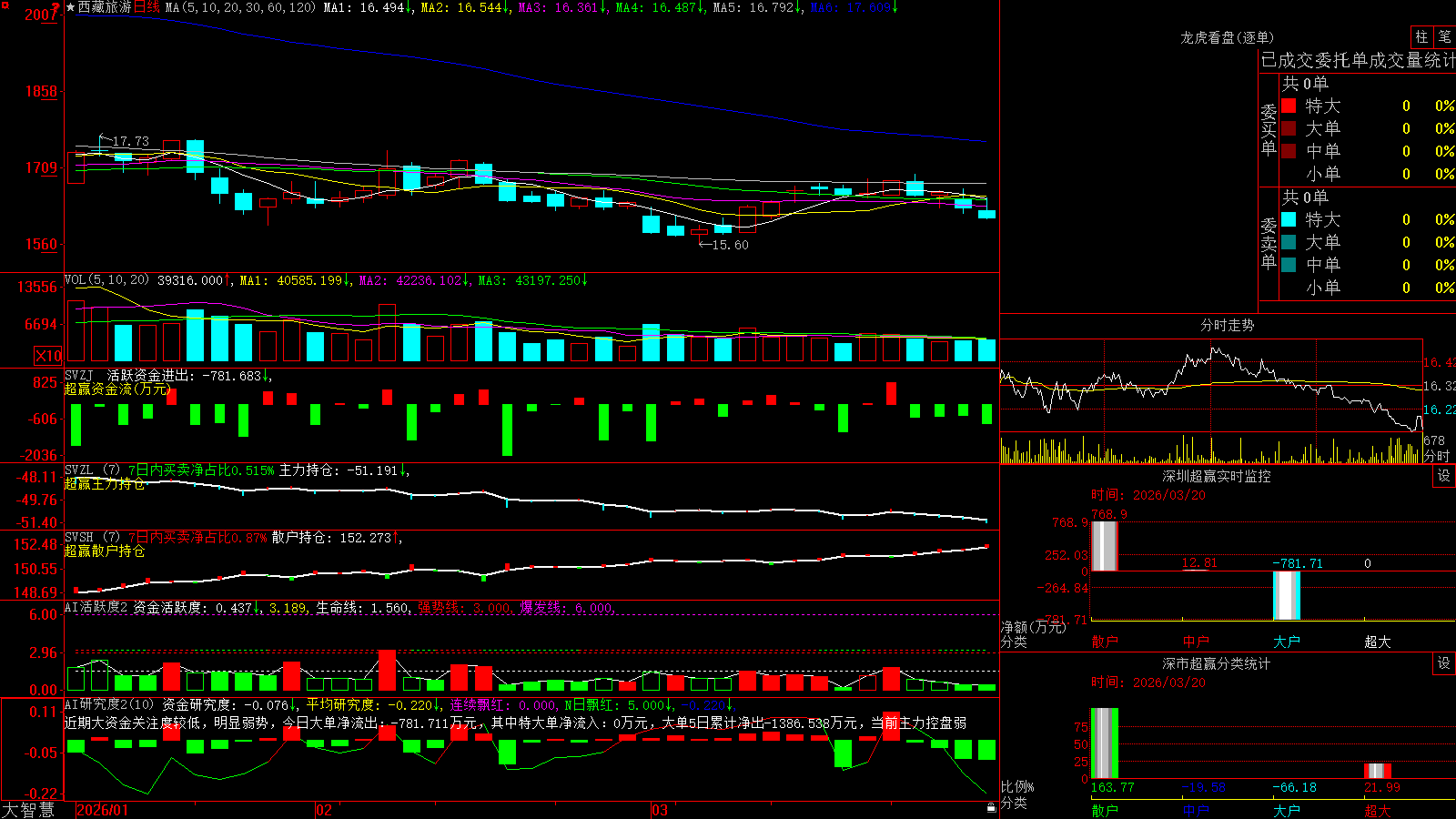1456x819 pixels.
Task: Click the red question mark icon at the top-left corner
Action: click(56, 8)
